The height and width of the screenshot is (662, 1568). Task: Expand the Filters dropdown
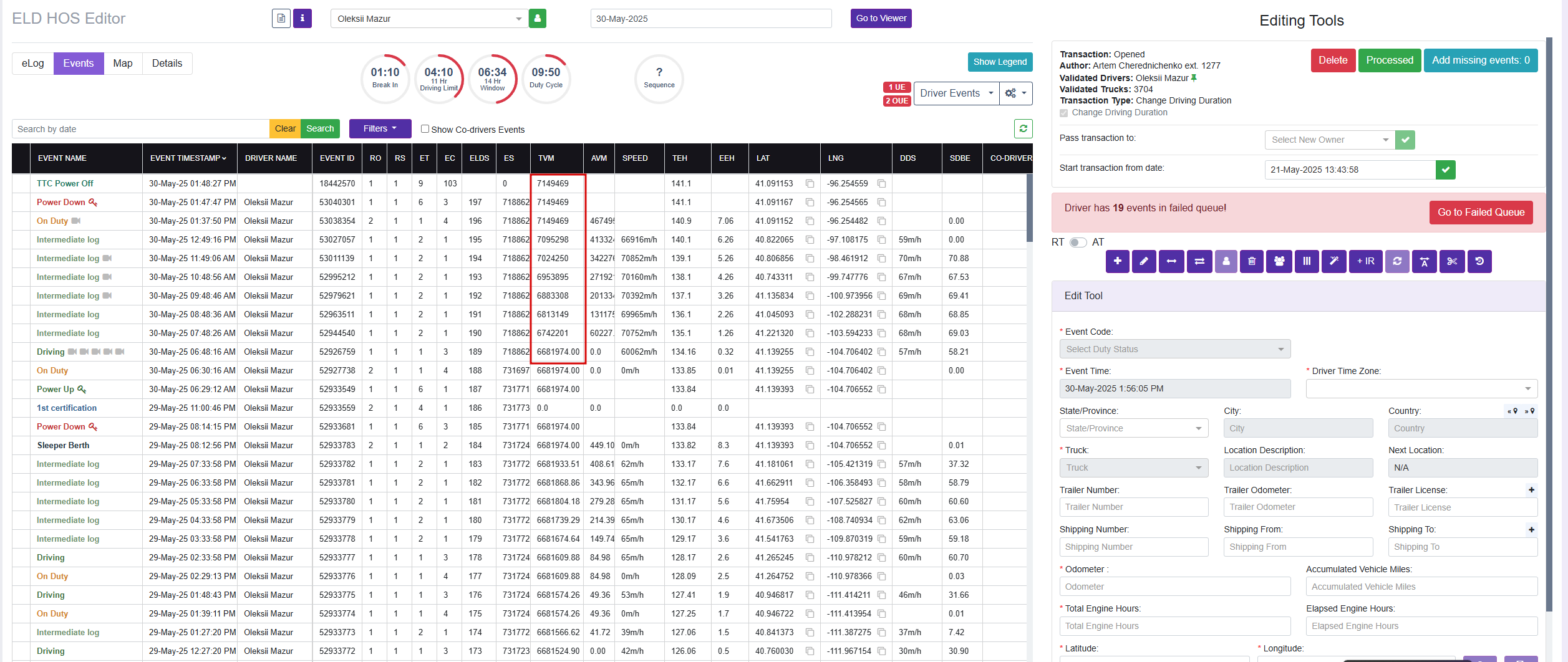(x=380, y=128)
